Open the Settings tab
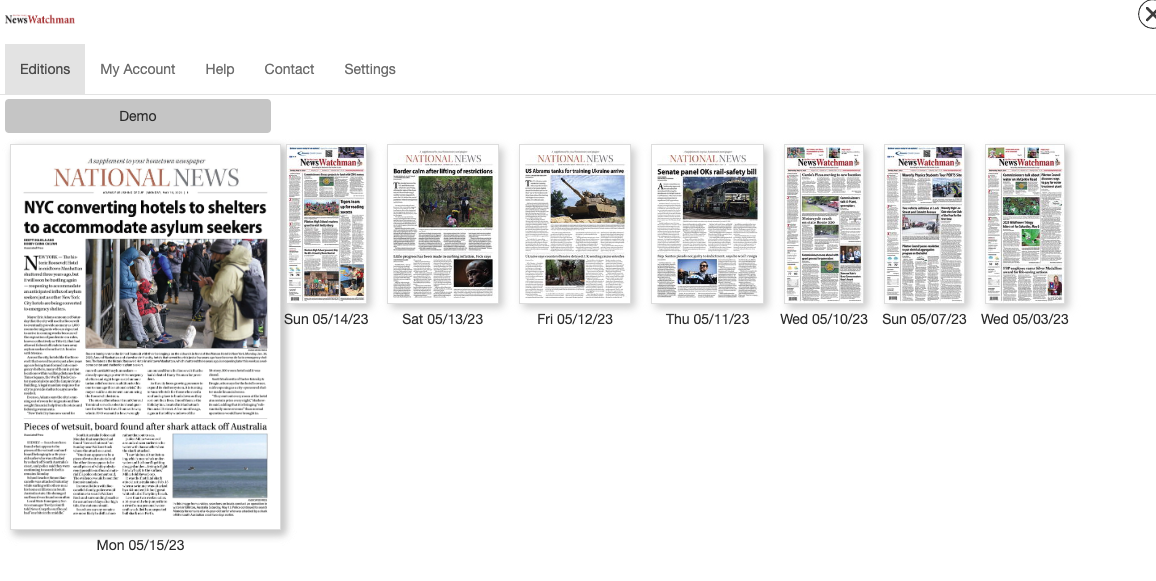This screenshot has width=1156, height=581. 370,69
